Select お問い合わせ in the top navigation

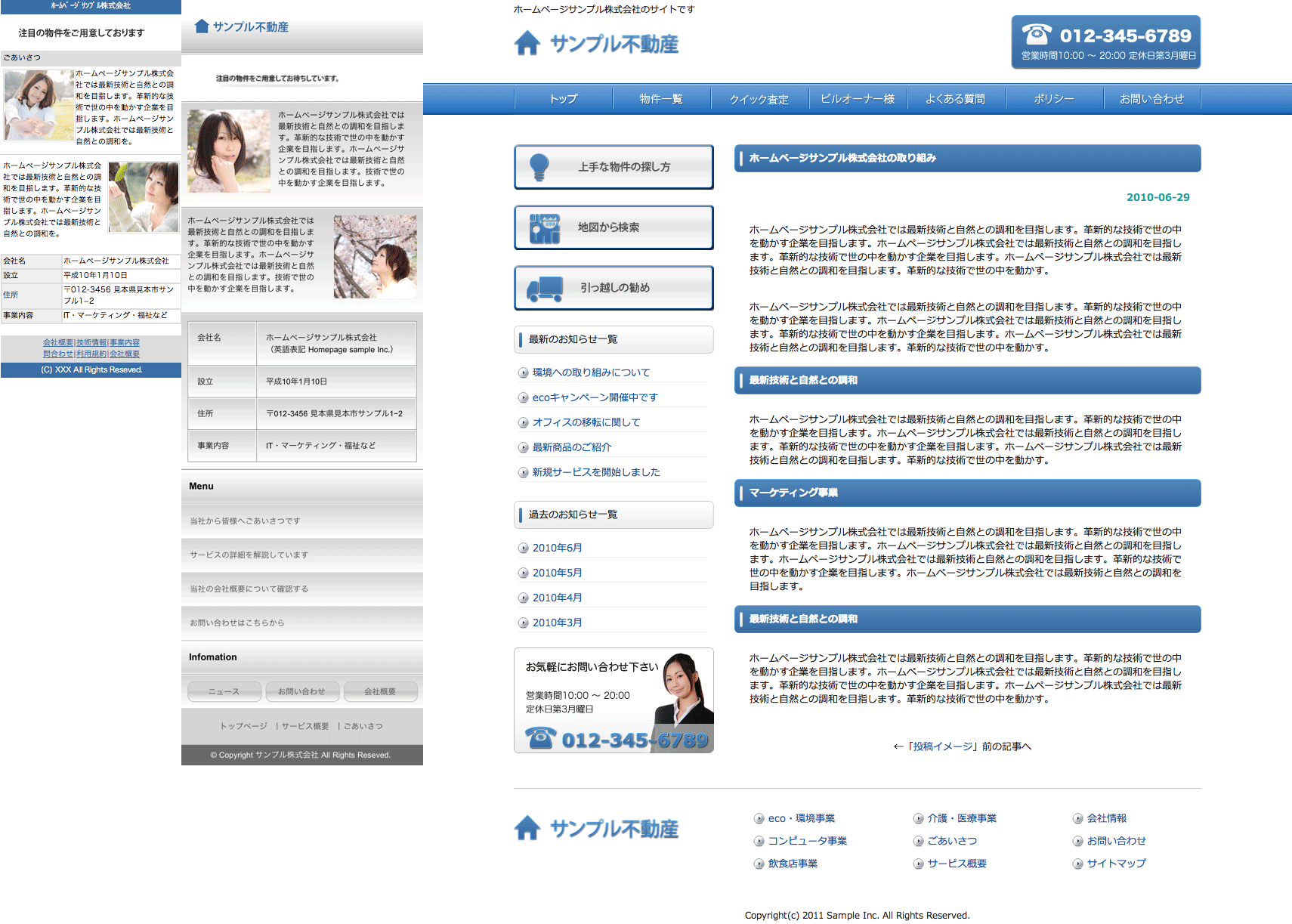[1151, 99]
